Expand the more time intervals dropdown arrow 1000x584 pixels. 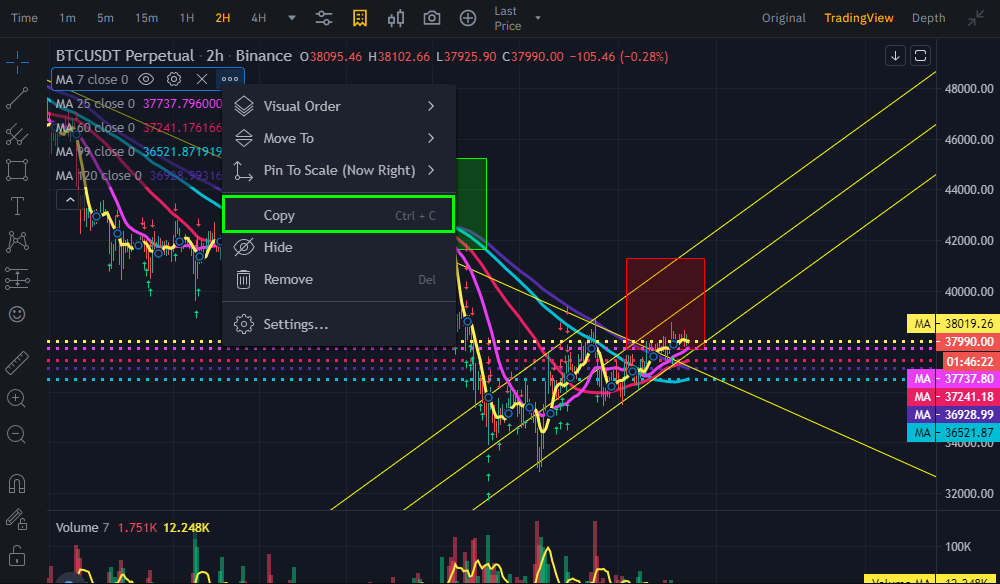[x=292, y=18]
